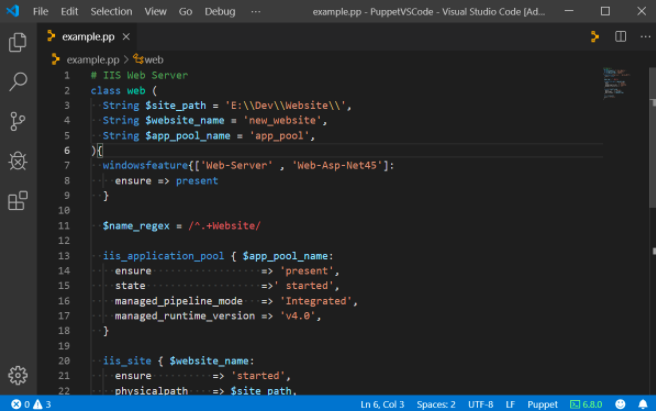656x414 pixels.
Task: Change indentation via Spaces: 2
Action: click(436, 404)
